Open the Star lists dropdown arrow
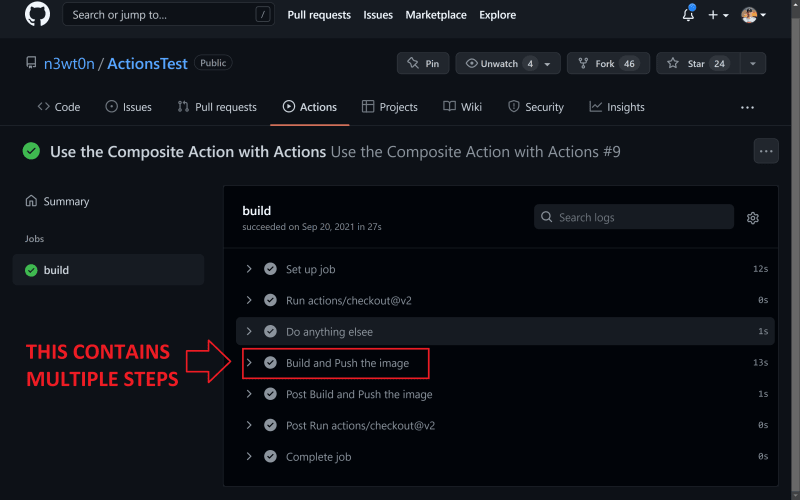Image resolution: width=800 pixels, height=500 pixels. 753,63
